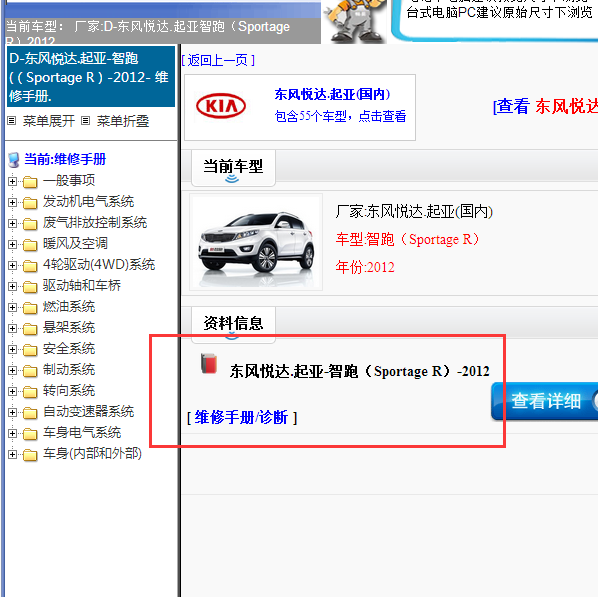Expand the 驱动轴和车桥 tree node
This screenshot has height=597, width=598.
coord(12,286)
